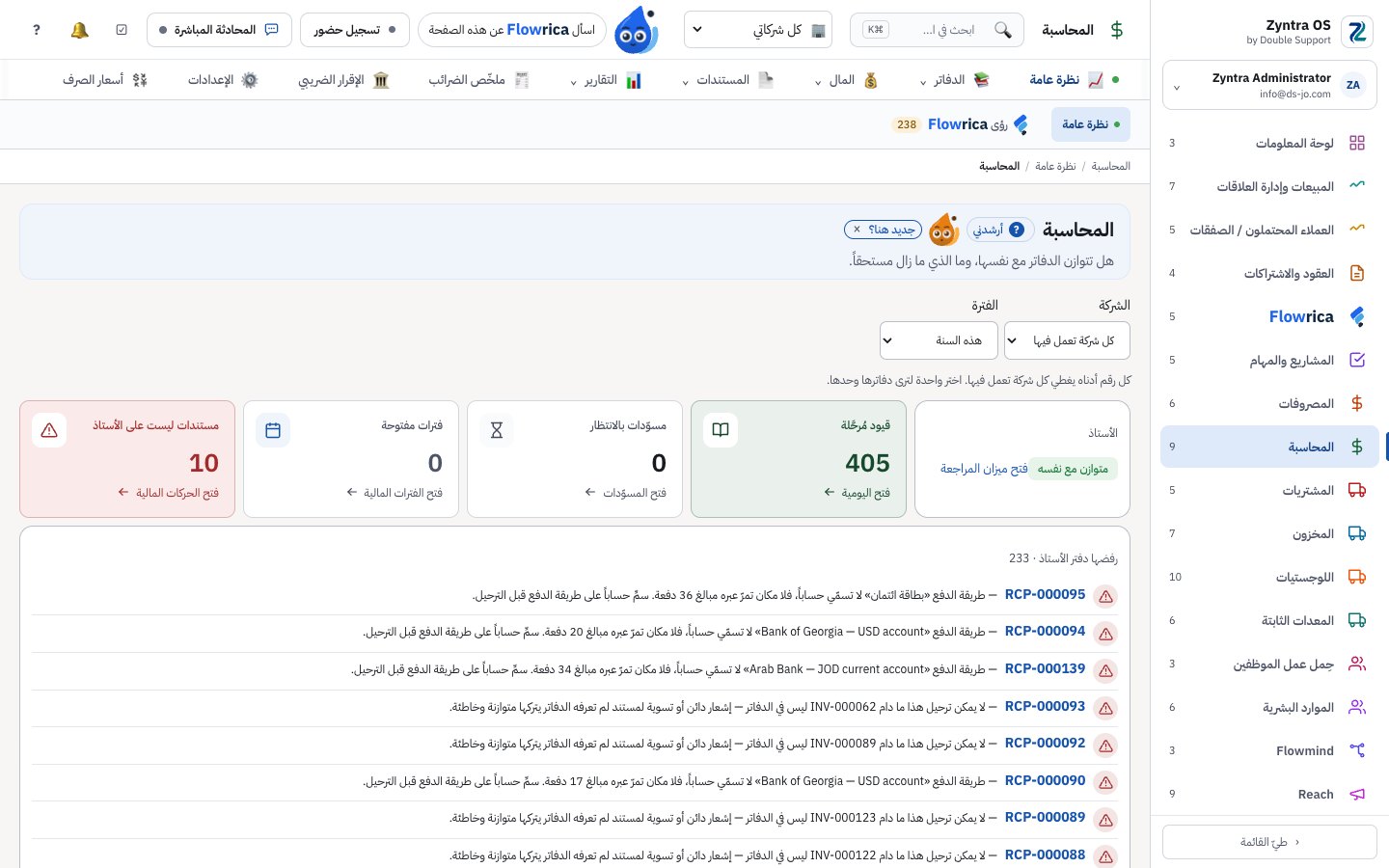1389x868 pixels.
Task: Open the هذه السنة period dropdown
Action: [x=939, y=340]
